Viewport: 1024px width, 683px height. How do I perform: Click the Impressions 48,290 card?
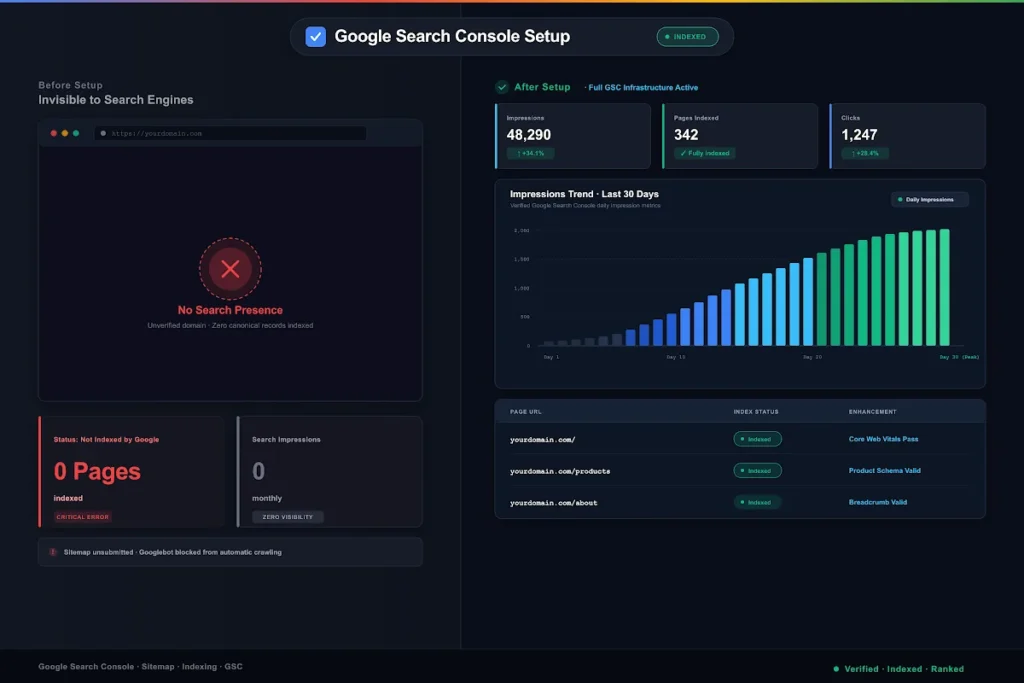click(x=573, y=136)
